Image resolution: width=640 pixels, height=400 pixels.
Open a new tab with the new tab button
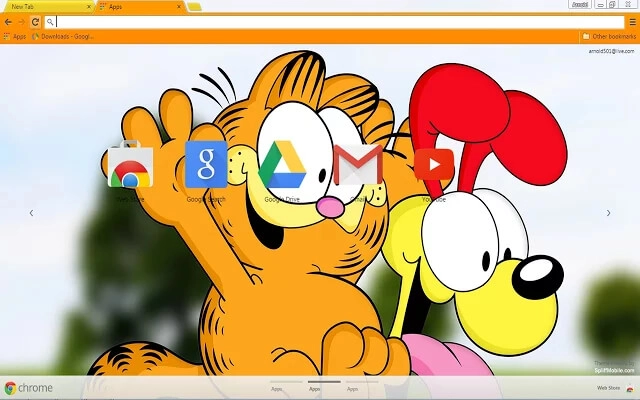194,7
